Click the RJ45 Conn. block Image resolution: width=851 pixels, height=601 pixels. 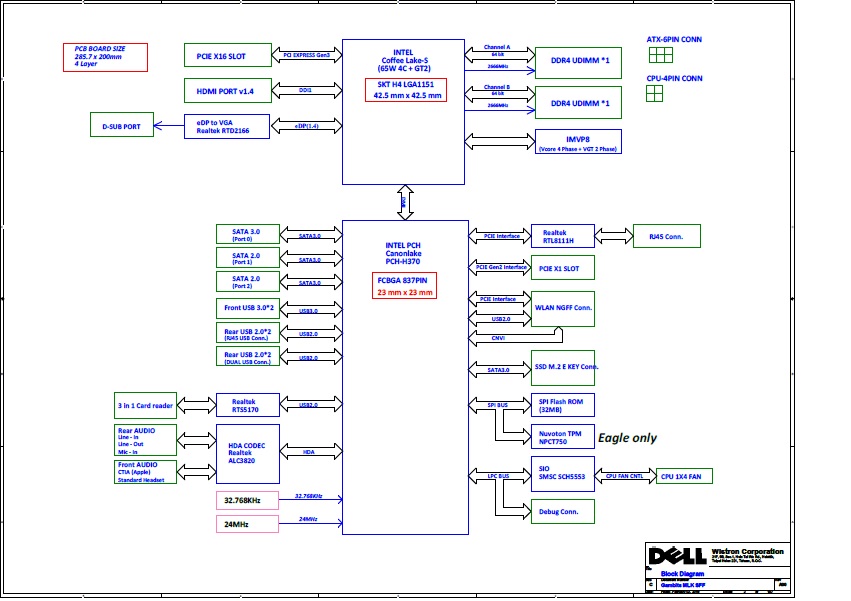click(667, 236)
